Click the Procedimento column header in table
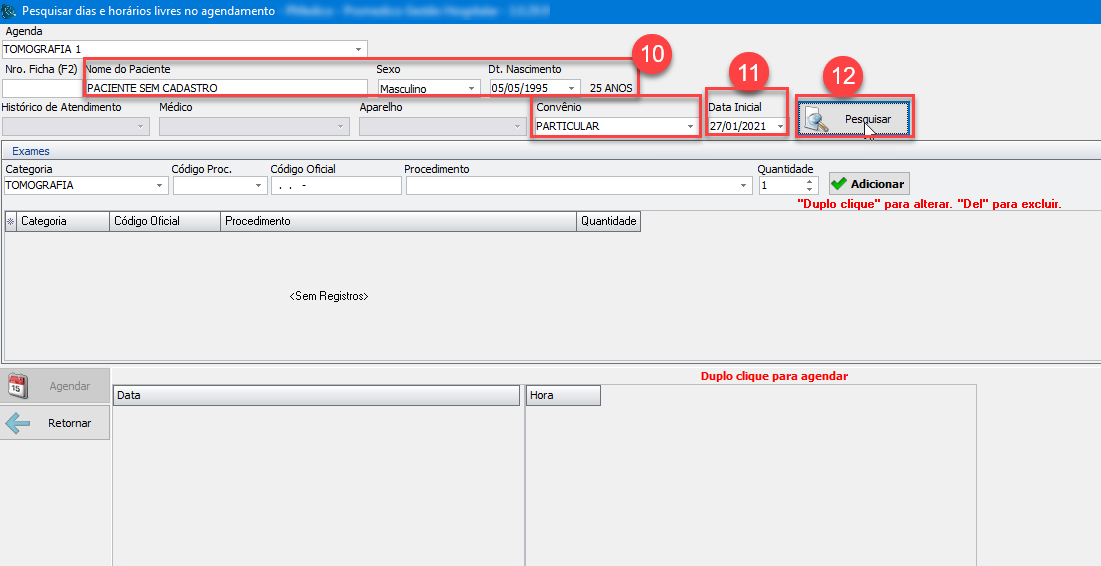Viewport: 1101px width, 566px height. pos(397,221)
